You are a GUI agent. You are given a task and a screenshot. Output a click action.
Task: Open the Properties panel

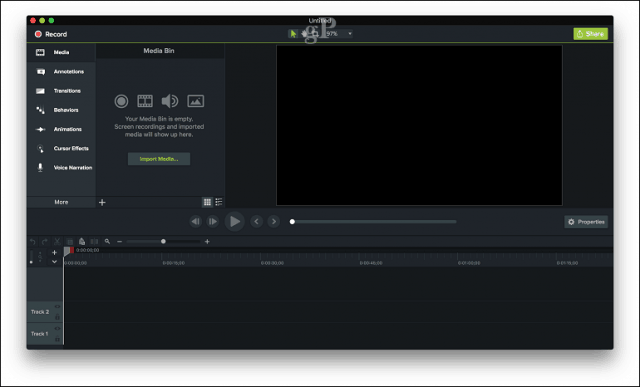[586, 222]
